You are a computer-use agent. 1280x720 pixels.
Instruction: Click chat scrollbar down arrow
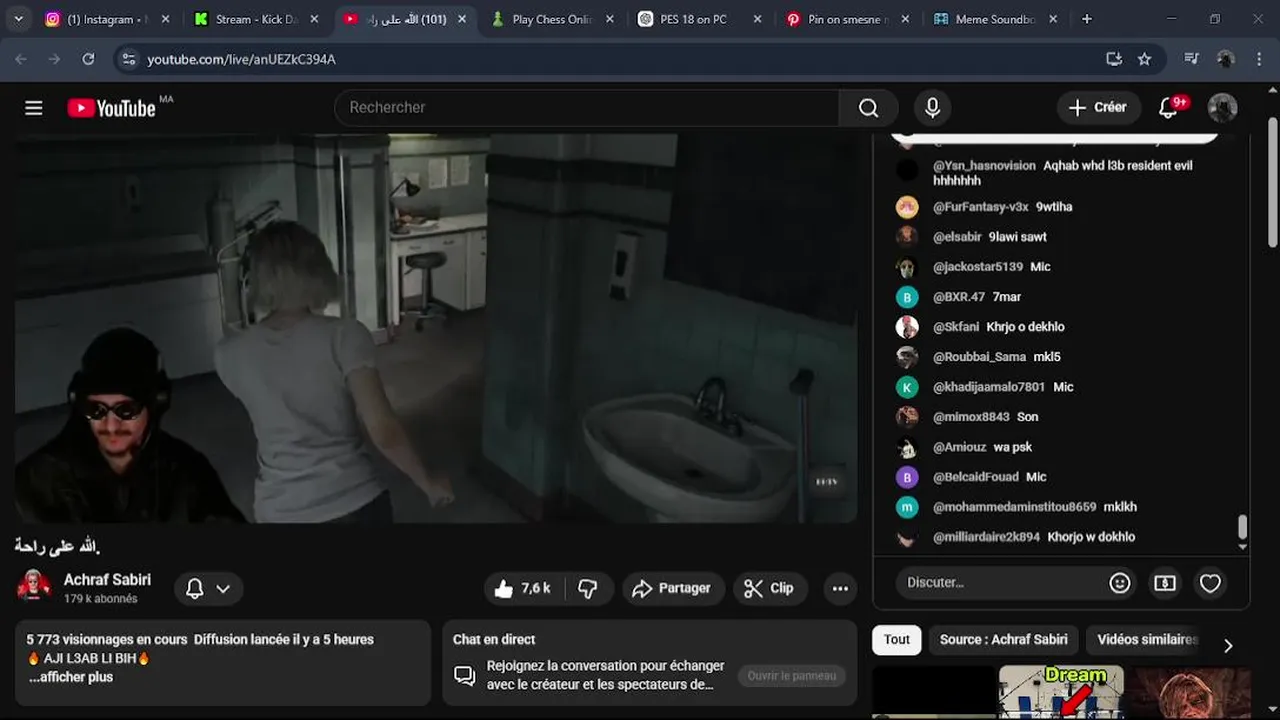(x=1243, y=547)
